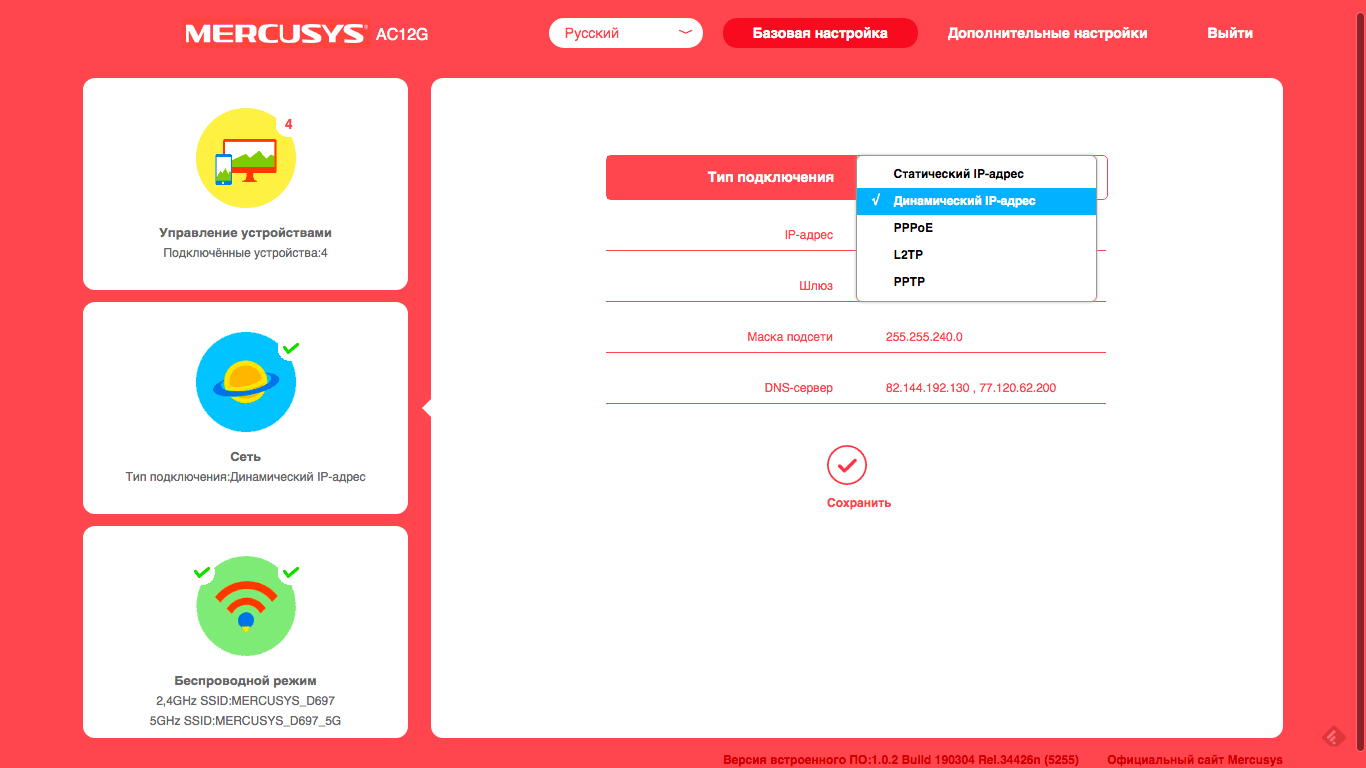Choose PPPoE connection type

(x=913, y=228)
